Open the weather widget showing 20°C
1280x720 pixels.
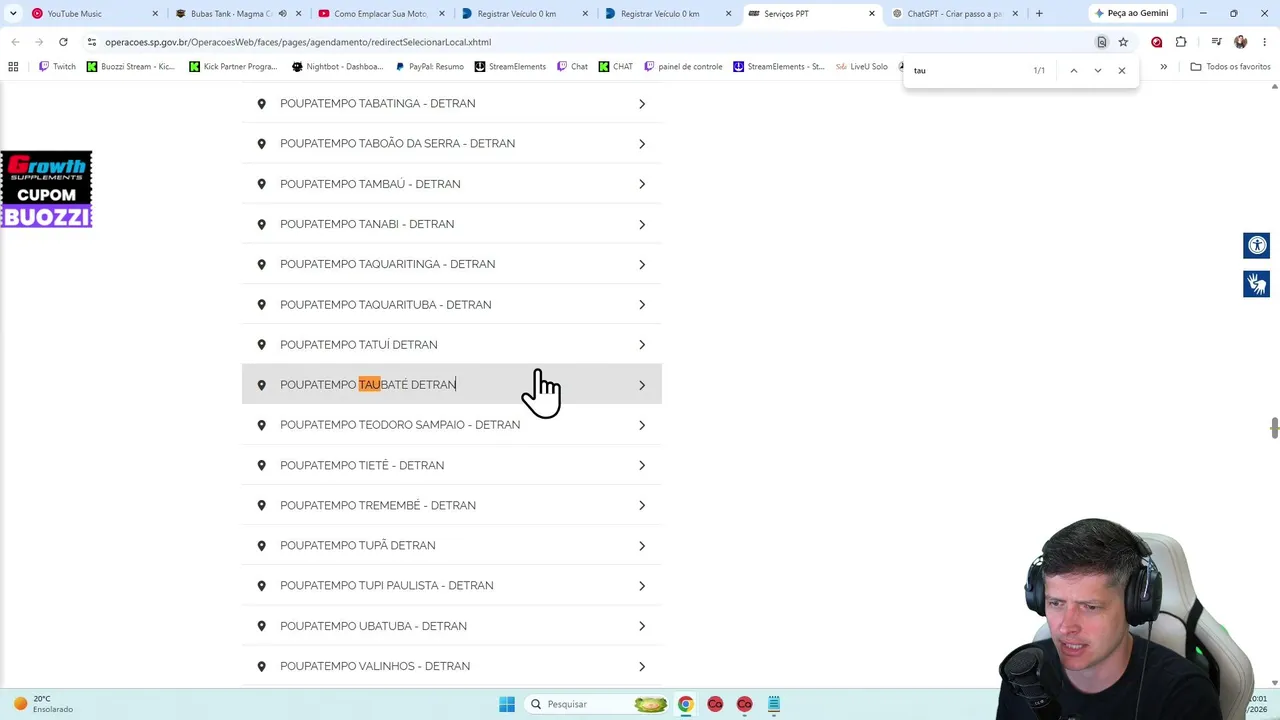[43, 704]
